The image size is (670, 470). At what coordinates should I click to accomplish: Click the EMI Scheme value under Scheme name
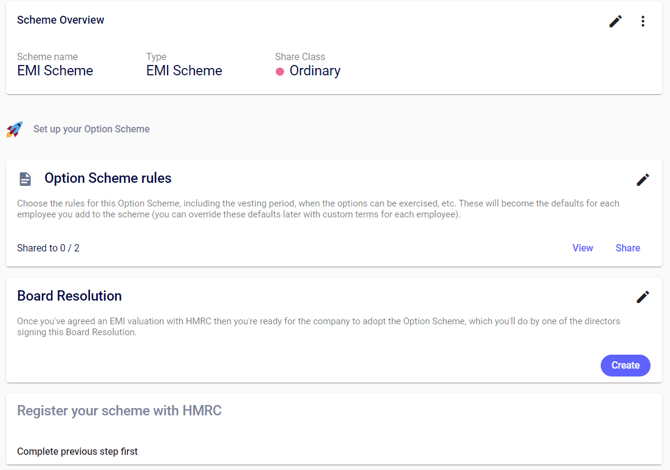(x=55, y=71)
